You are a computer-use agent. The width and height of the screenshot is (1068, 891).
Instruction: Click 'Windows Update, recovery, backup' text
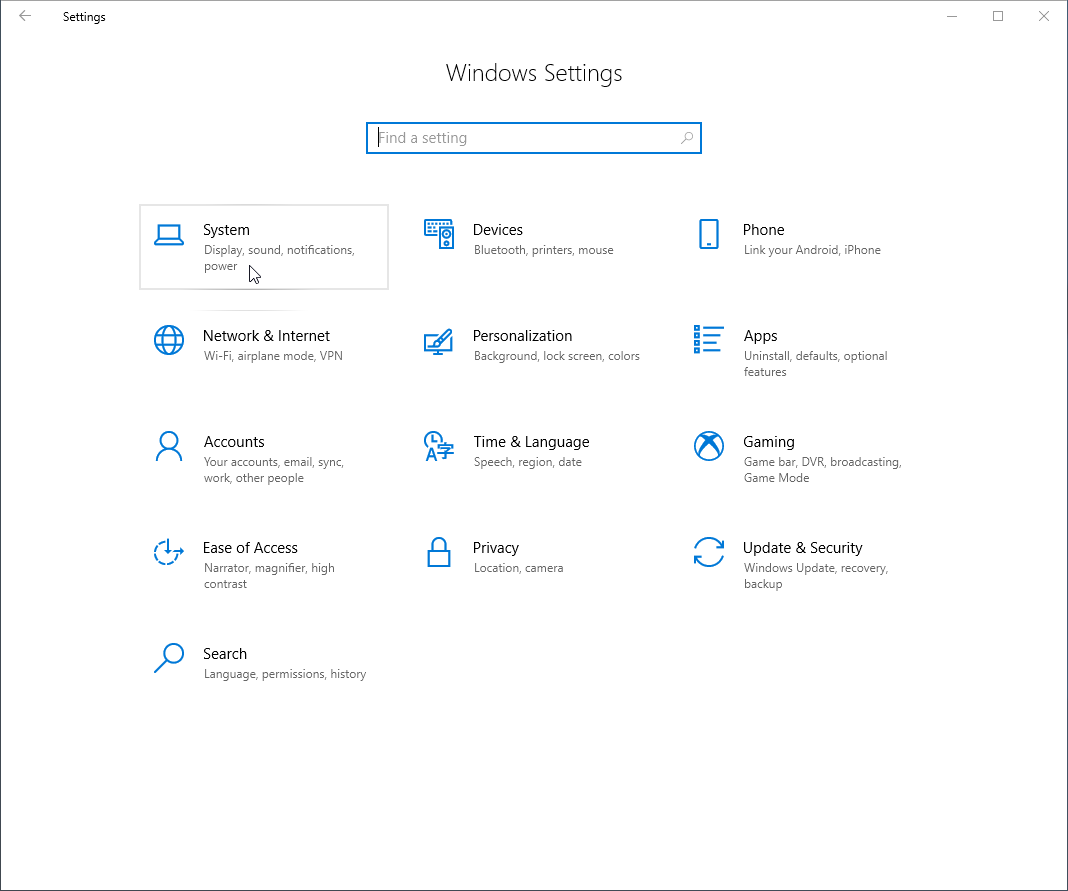tap(815, 576)
